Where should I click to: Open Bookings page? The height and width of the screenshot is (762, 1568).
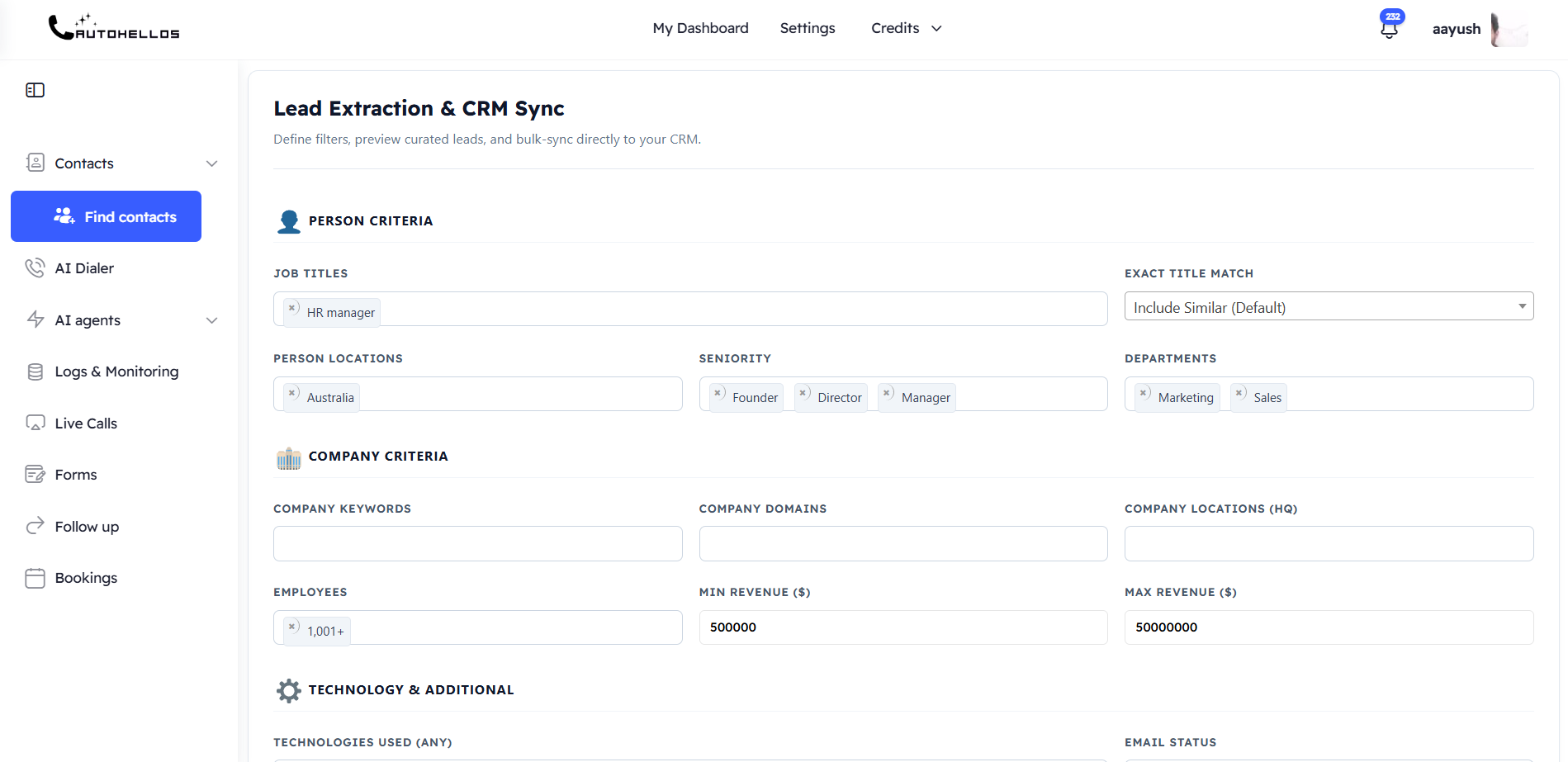point(86,578)
